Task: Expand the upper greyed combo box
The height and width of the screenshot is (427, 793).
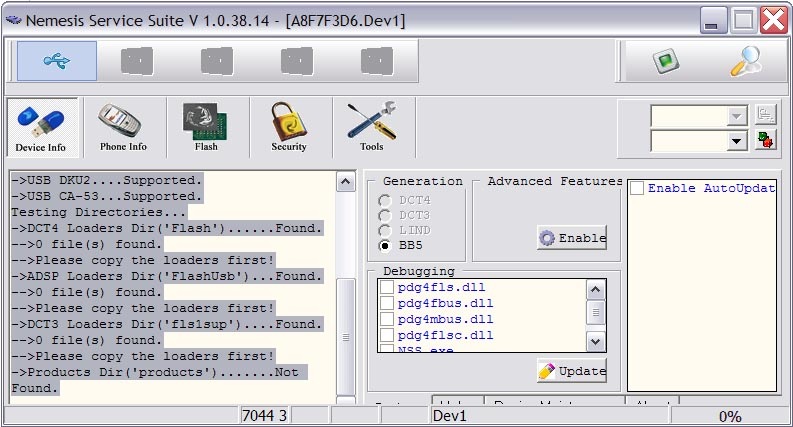Action: (736, 116)
